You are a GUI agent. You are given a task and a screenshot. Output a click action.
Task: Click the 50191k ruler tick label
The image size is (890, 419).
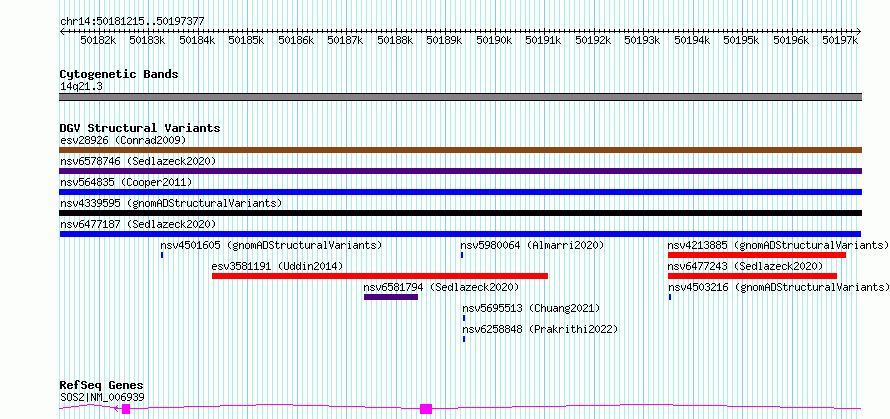[543, 40]
